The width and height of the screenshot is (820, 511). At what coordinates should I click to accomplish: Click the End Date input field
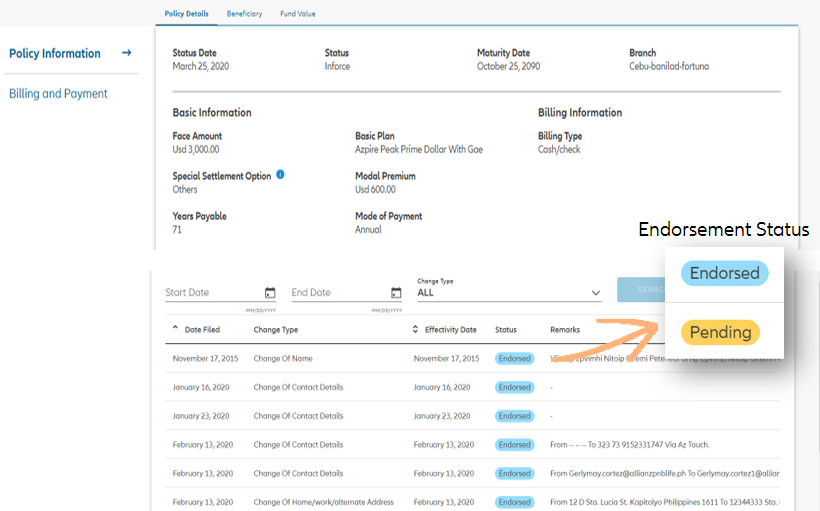(338, 293)
